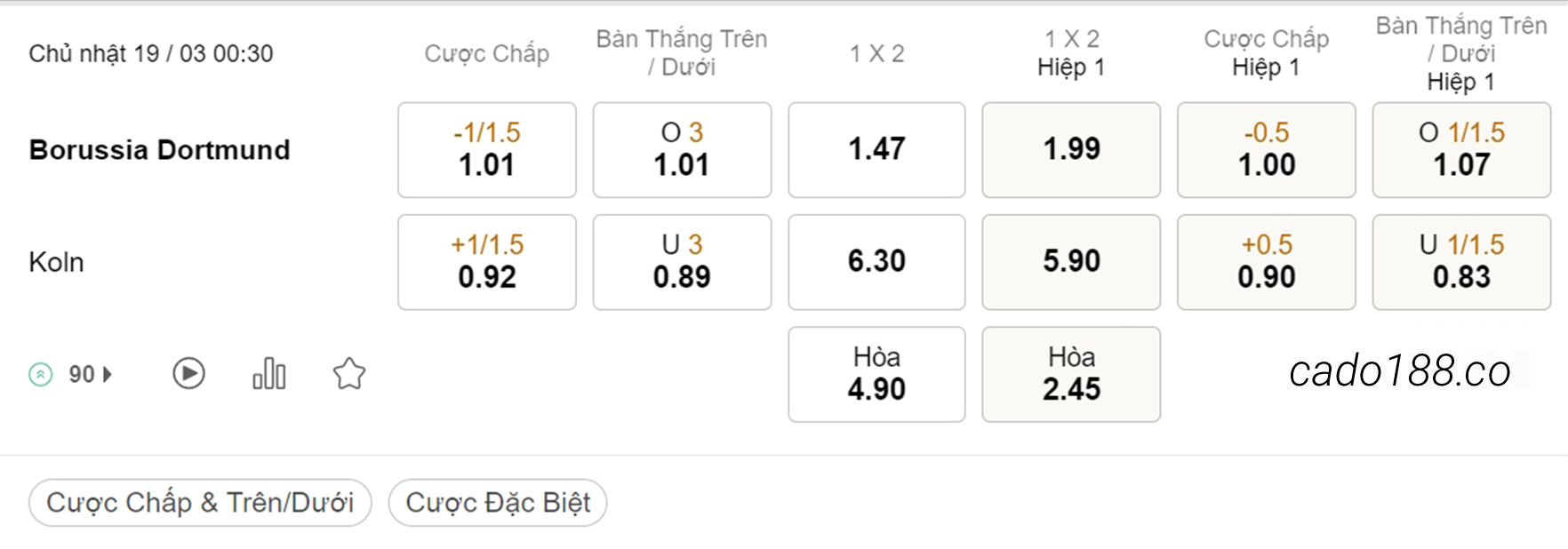1568x549 pixels.
Task: Choose first-half draw Hòa at 2.45
Action: 1071,374
